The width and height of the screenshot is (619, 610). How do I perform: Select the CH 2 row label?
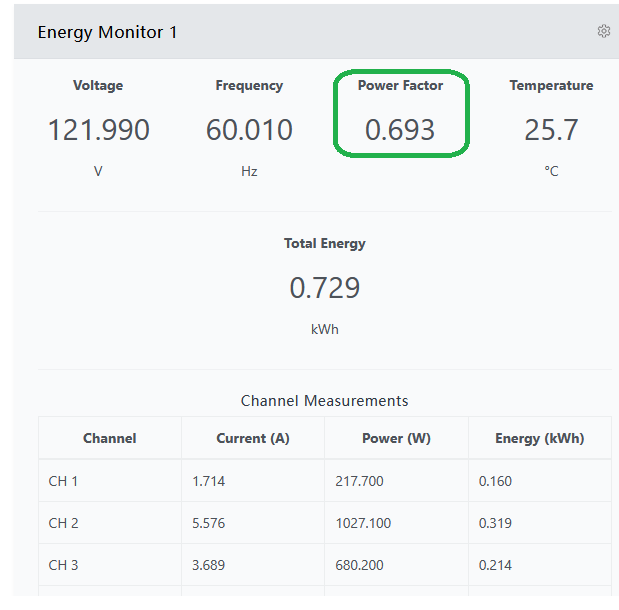pos(63,523)
